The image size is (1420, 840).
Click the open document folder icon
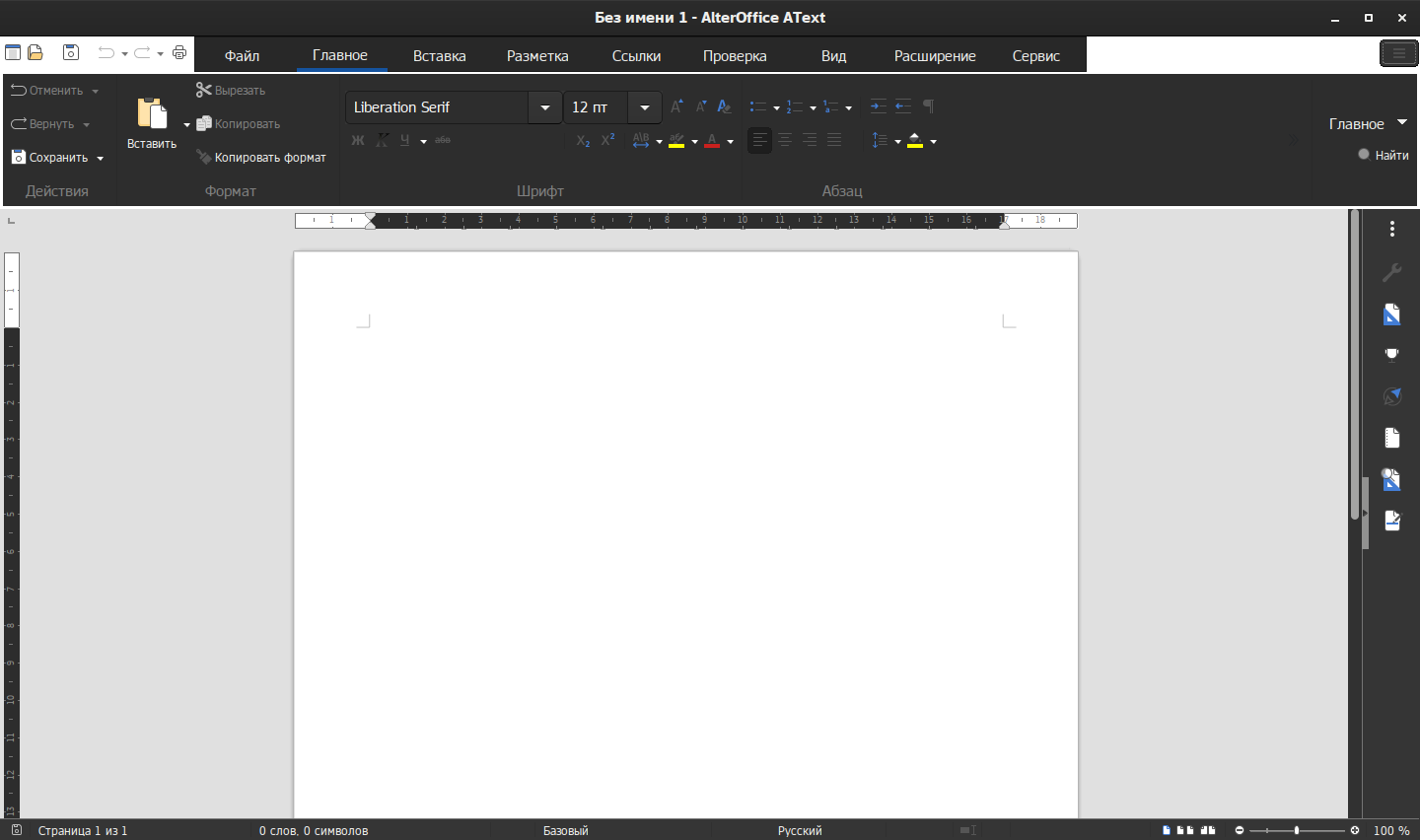[35, 53]
